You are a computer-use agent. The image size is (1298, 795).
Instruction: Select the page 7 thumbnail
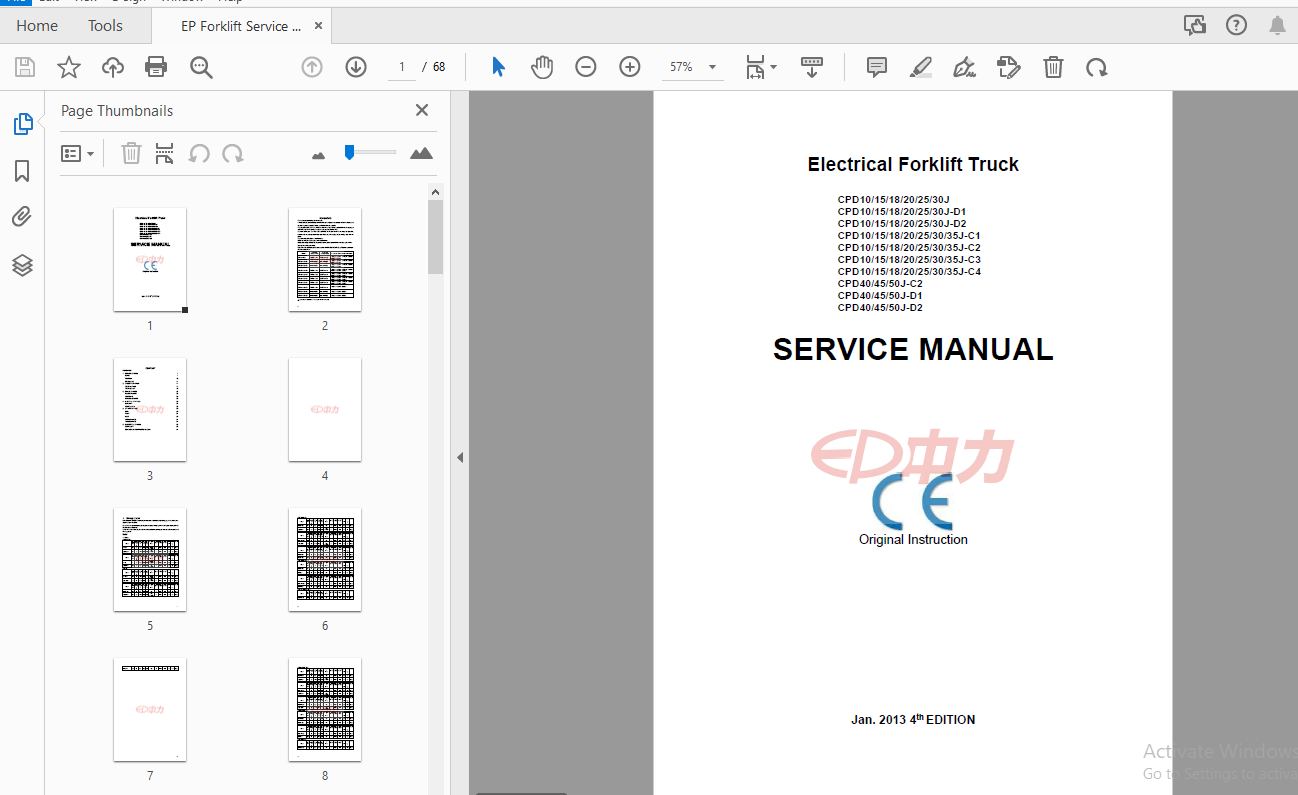(x=150, y=710)
